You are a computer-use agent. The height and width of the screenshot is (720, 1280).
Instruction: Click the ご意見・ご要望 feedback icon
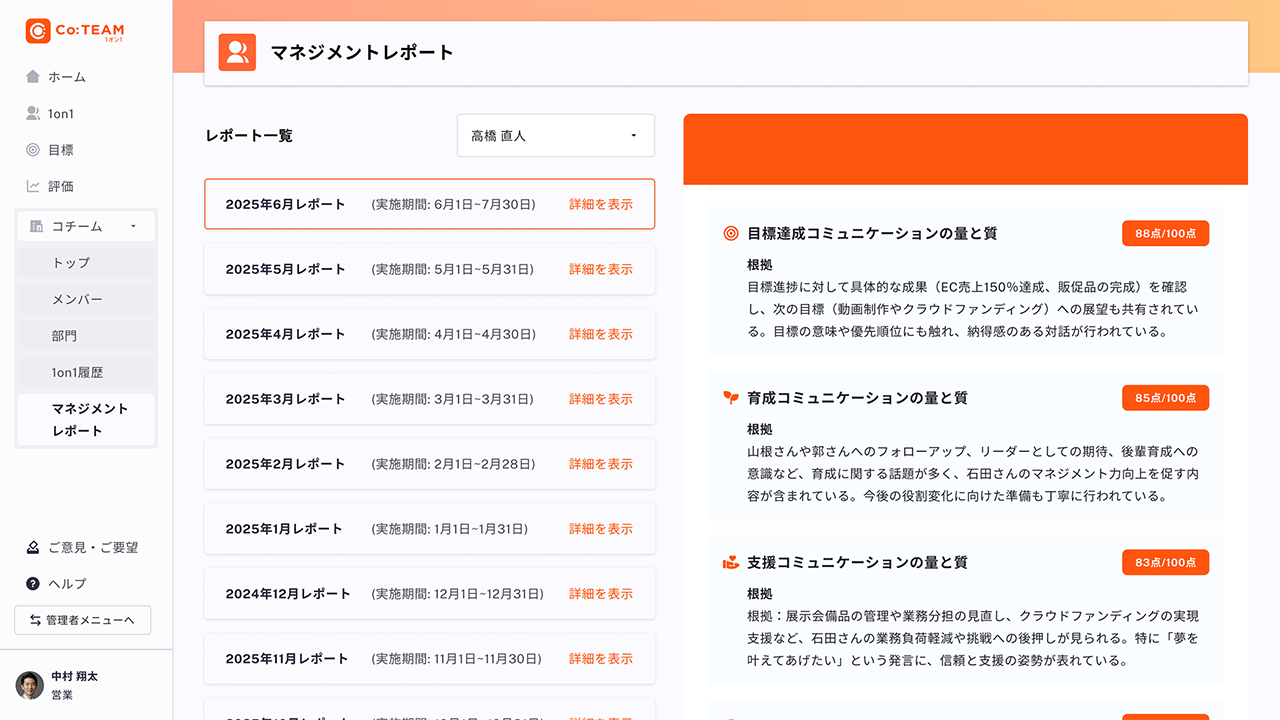pyautogui.click(x=32, y=547)
